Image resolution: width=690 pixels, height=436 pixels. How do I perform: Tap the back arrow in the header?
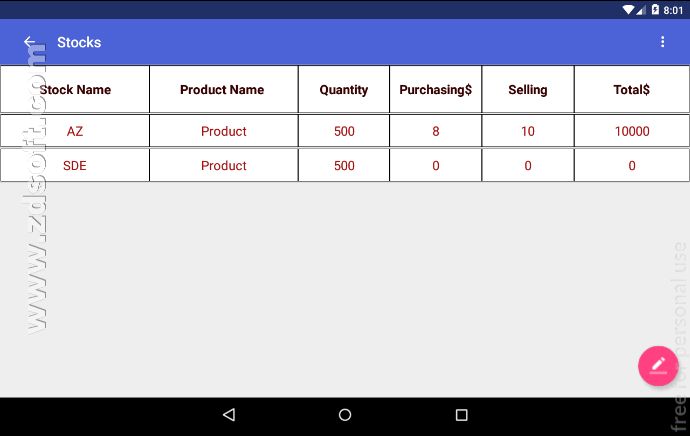pyautogui.click(x=30, y=42)
